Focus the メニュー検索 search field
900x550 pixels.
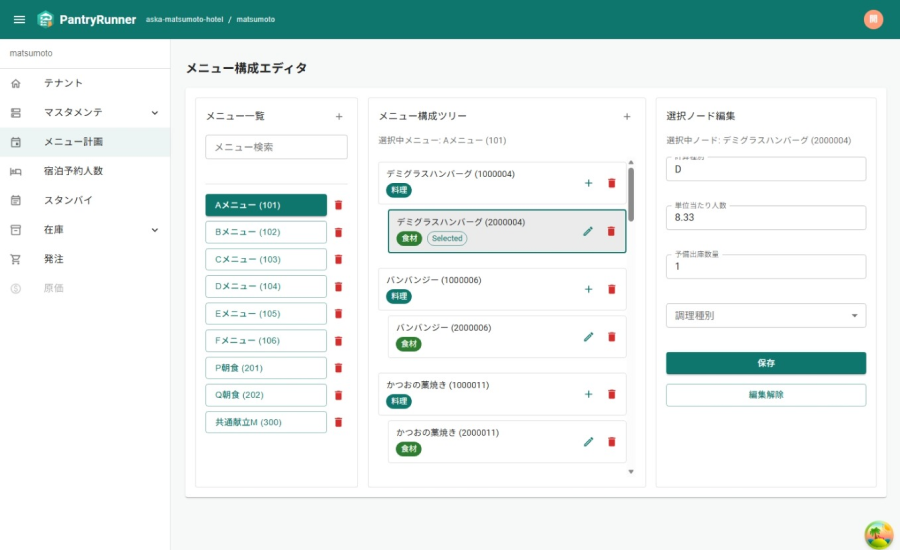coord(276,147)
